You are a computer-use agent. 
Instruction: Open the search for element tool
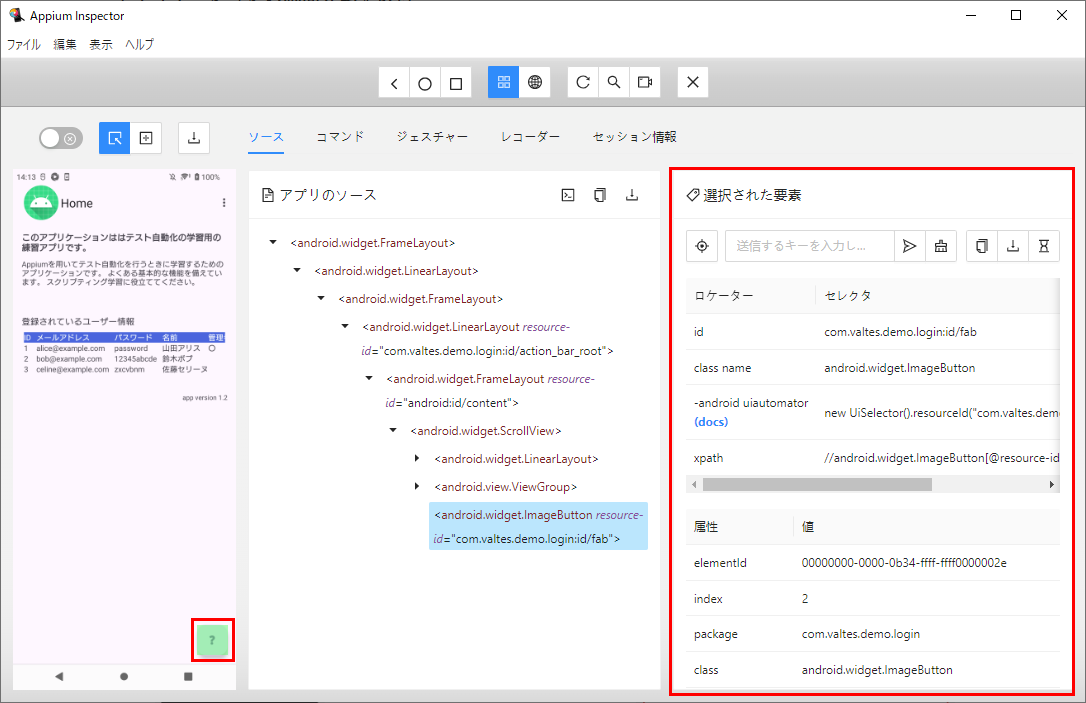coord(614,83)
